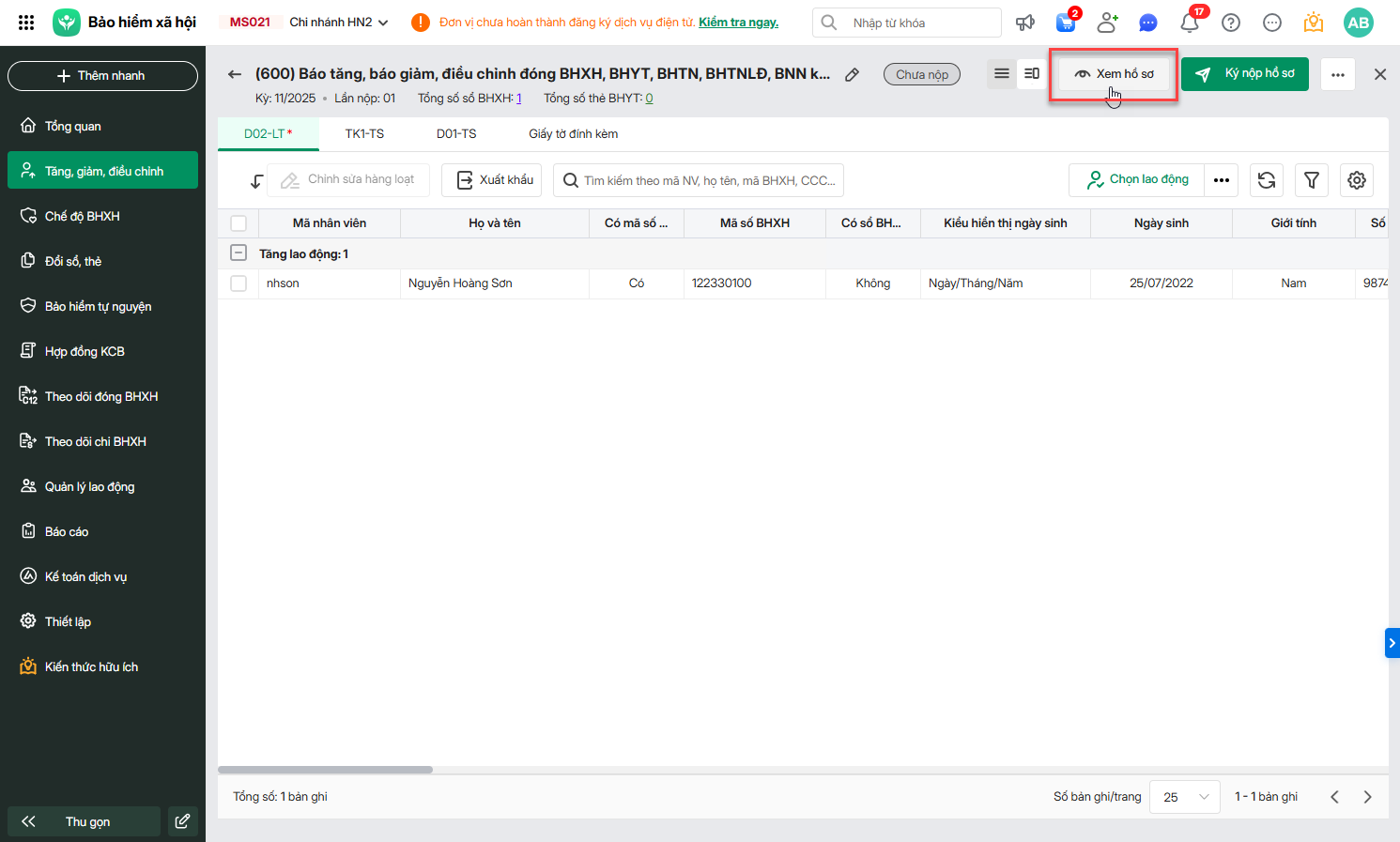Open Quản lý lao động menu item

pyautogui.click(x=102, y=486)
